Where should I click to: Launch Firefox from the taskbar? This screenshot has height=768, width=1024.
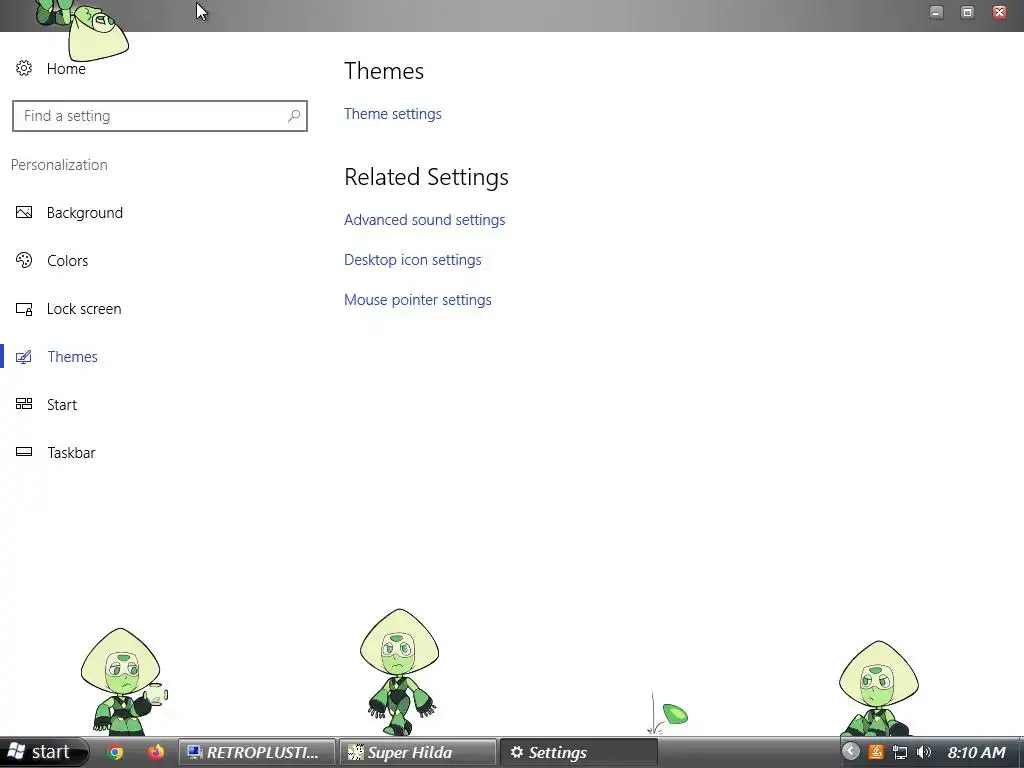point(156,752)
